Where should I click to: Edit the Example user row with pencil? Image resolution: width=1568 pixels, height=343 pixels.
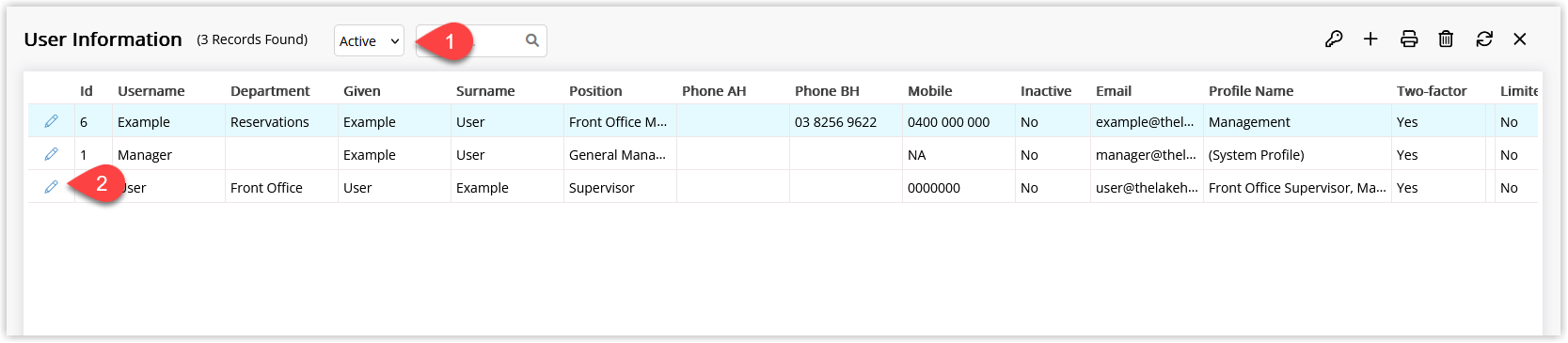tap(52, 121)
